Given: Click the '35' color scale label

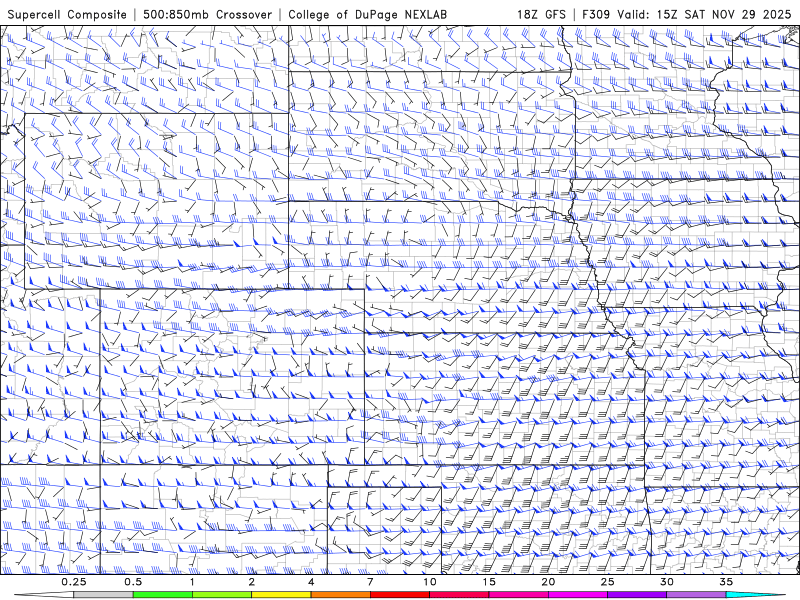Looking at the screenshot, I should tap(726, 582).
